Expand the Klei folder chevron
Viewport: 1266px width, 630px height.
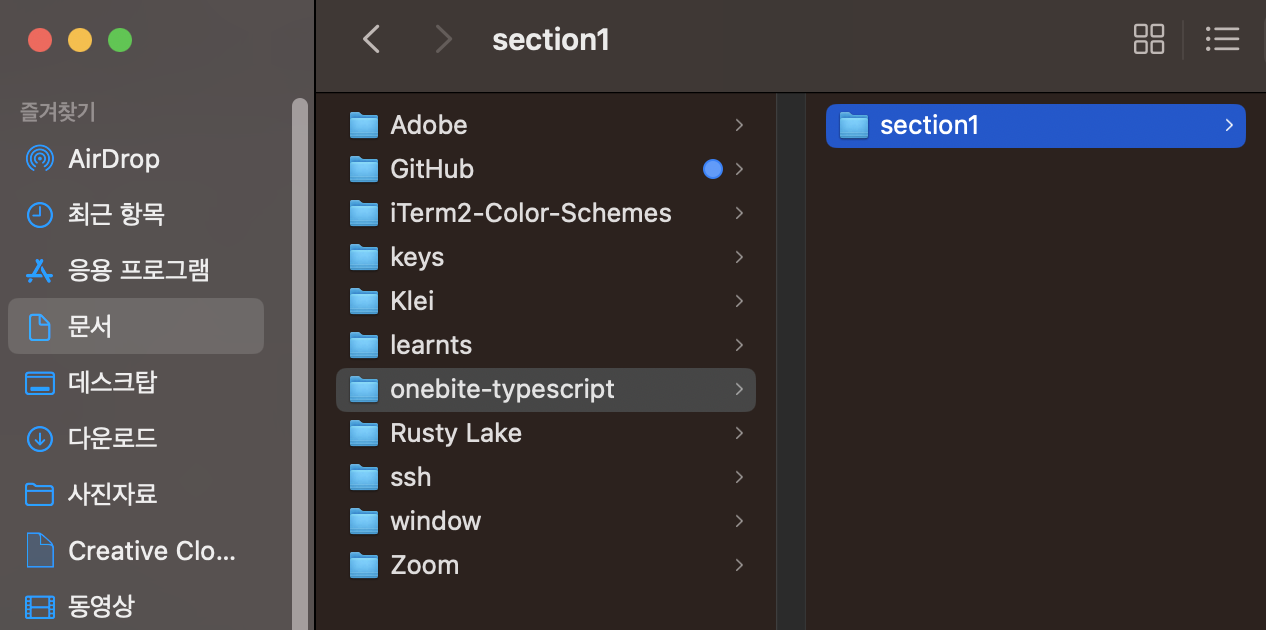(739, 301)
